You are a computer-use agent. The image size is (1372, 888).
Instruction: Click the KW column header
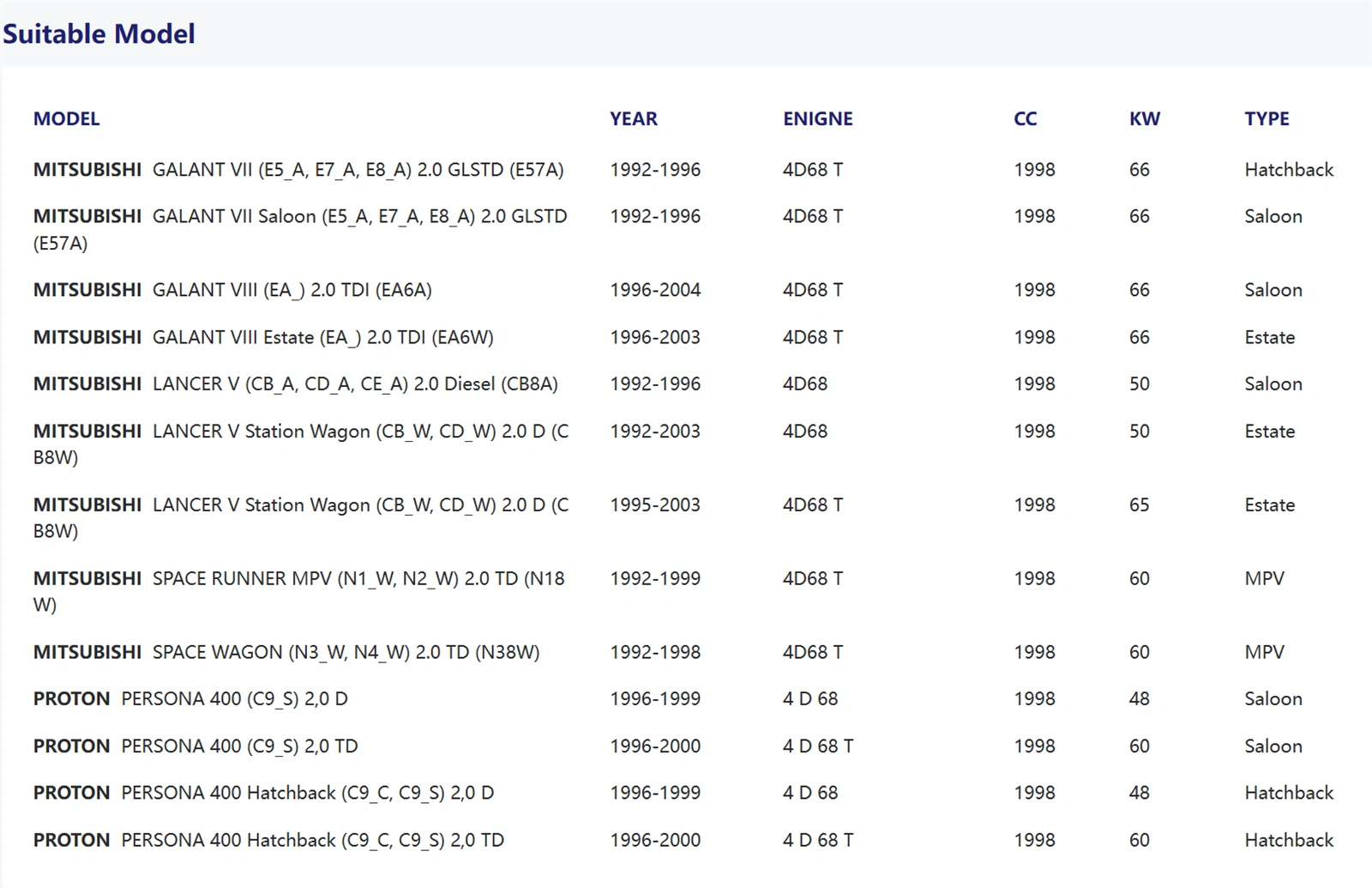(1144, 119)
